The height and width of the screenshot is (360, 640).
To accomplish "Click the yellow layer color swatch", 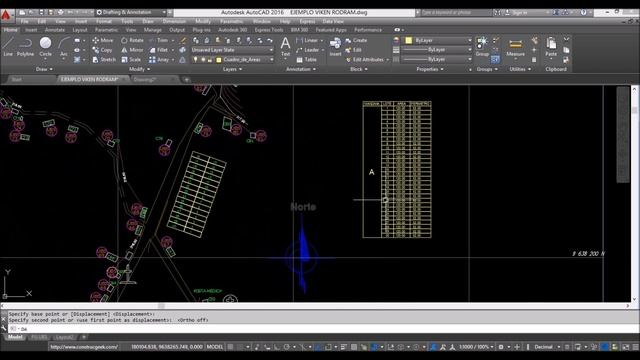I will click(218, 60).
